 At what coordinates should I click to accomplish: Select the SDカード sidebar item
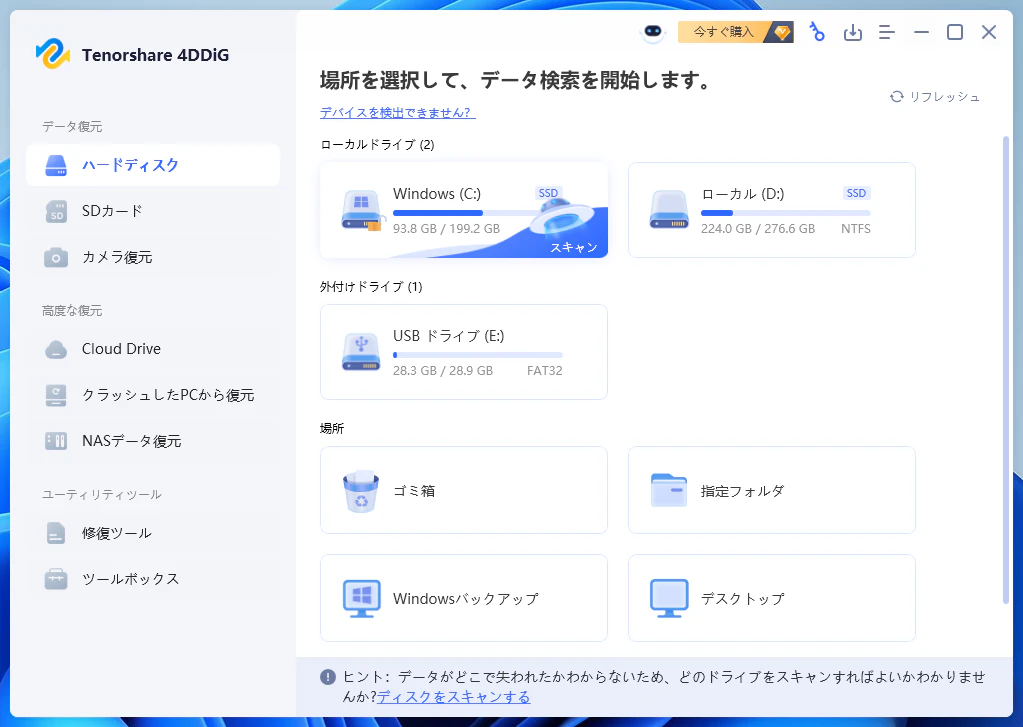point(153,211)
